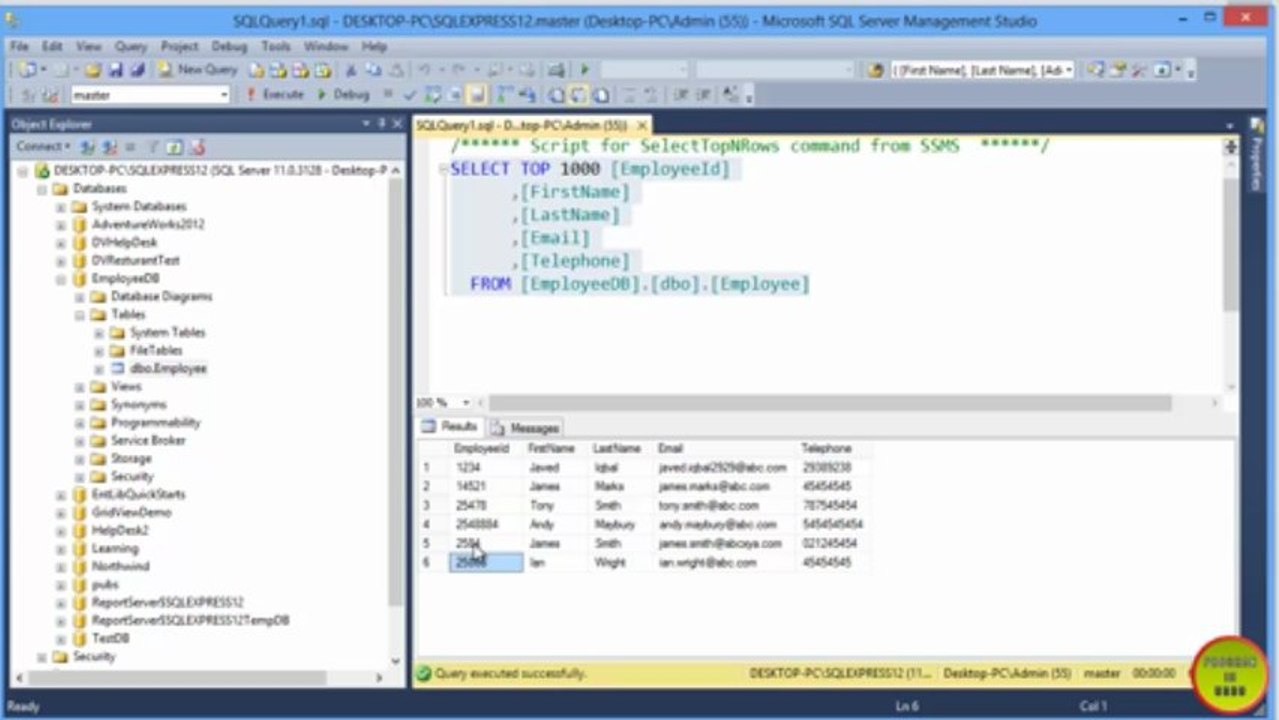The image size is (1279, 720).
Task: Switch to the Messages tab
Action: point(526,427)
